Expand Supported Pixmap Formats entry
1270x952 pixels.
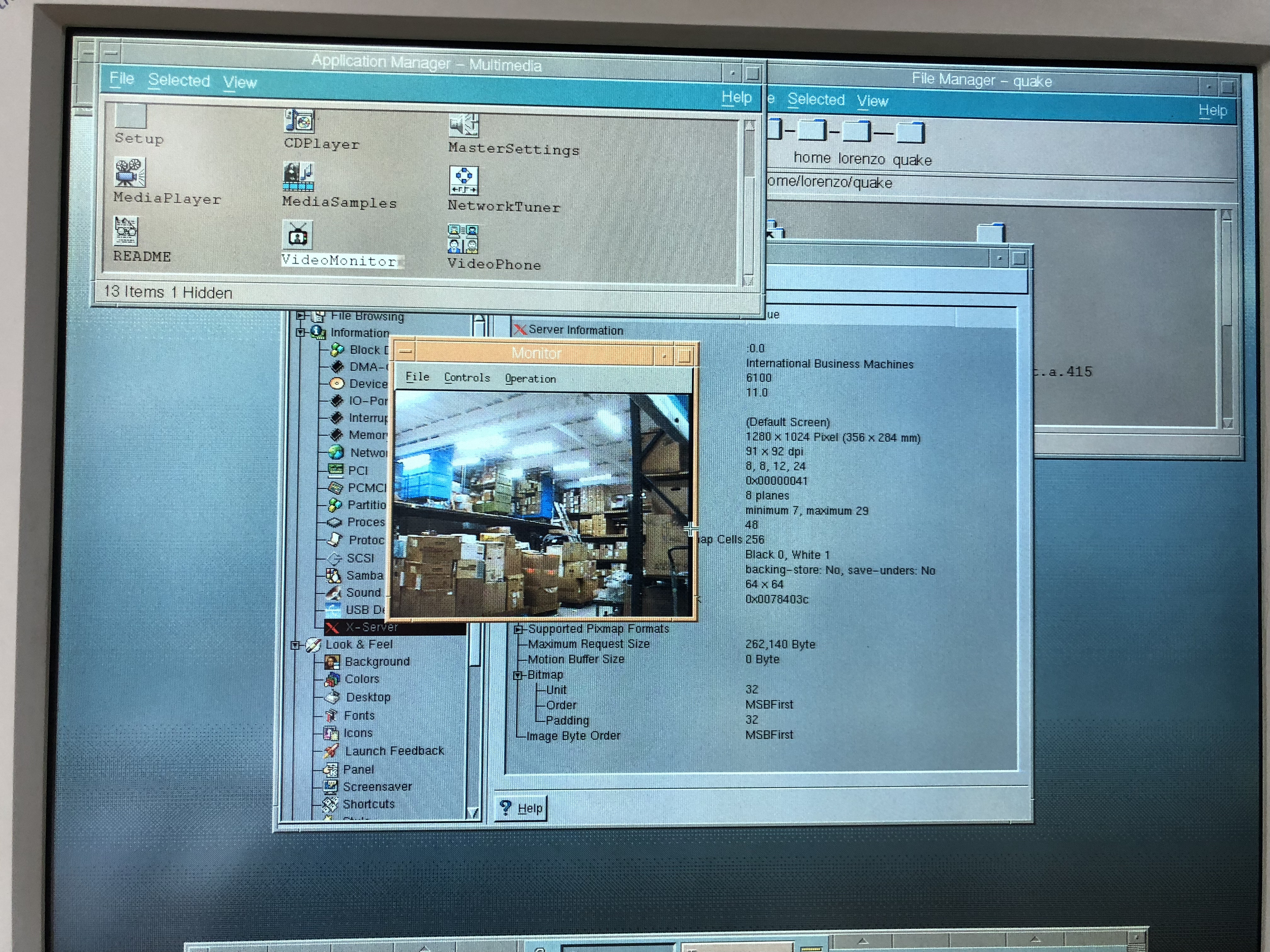point(518,630)
